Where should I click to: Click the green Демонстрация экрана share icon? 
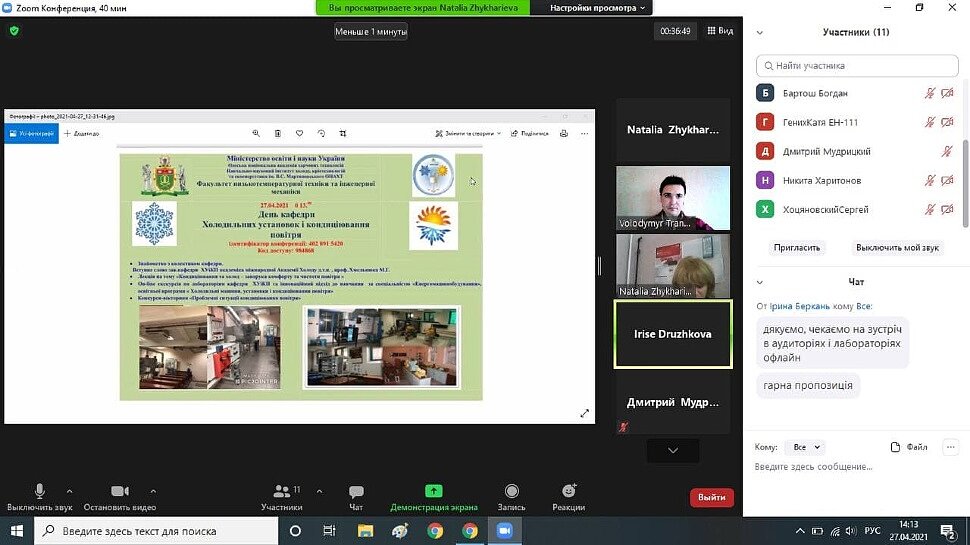433,491
